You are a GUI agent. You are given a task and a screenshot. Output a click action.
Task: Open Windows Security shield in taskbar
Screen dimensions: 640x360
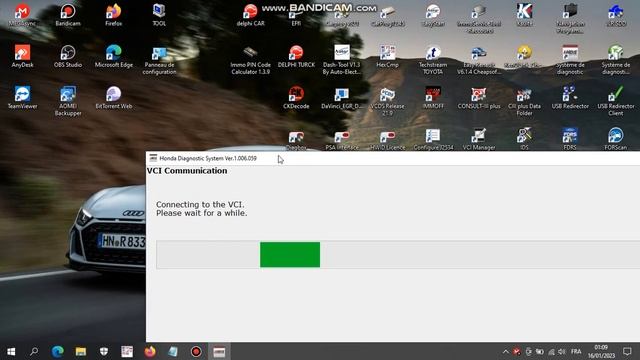(104, 351)
